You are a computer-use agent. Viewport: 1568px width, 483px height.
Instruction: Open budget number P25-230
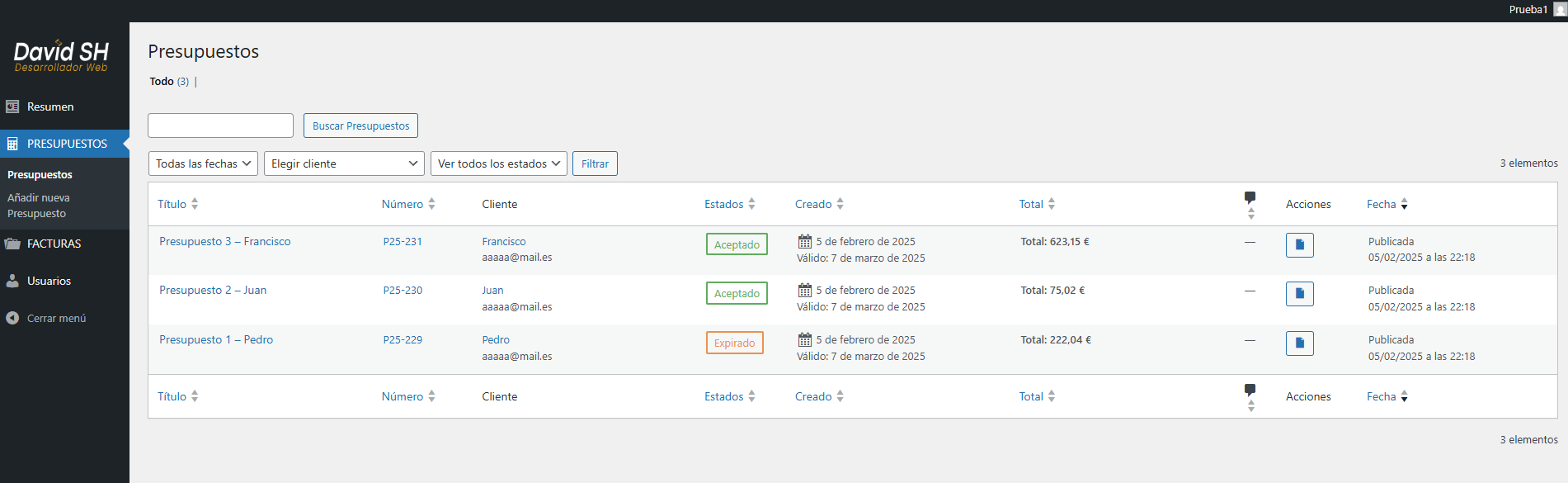(403, 290)
